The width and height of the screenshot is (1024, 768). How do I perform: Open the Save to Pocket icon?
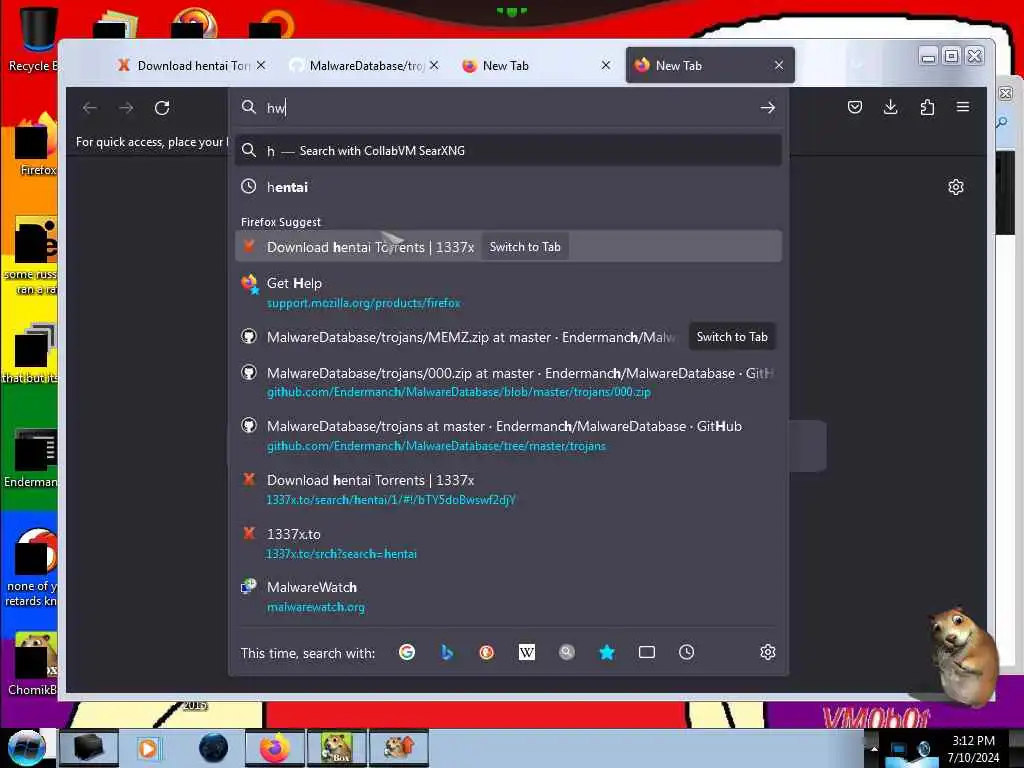854,107
